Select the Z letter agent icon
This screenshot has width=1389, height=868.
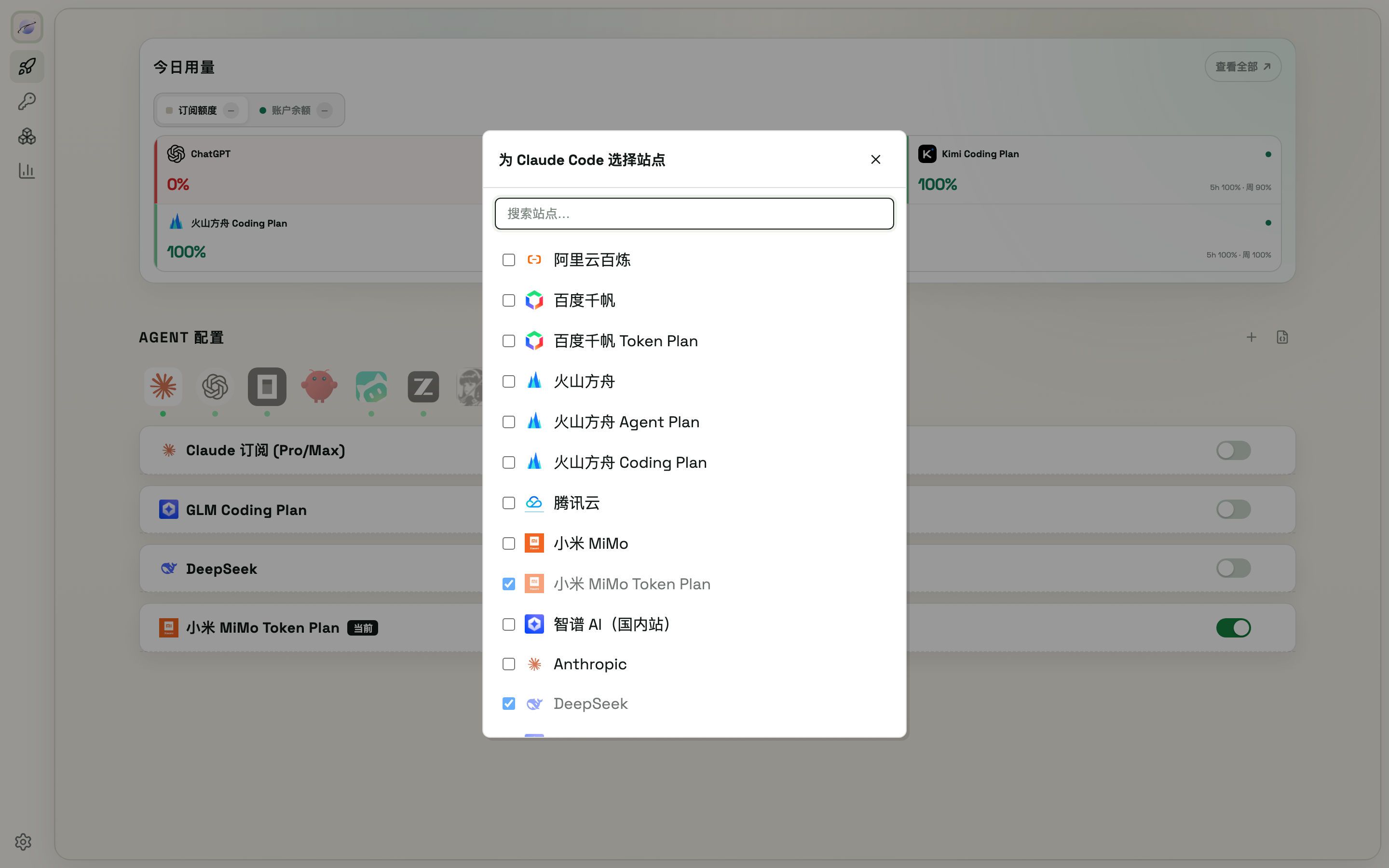click(423, 386)
